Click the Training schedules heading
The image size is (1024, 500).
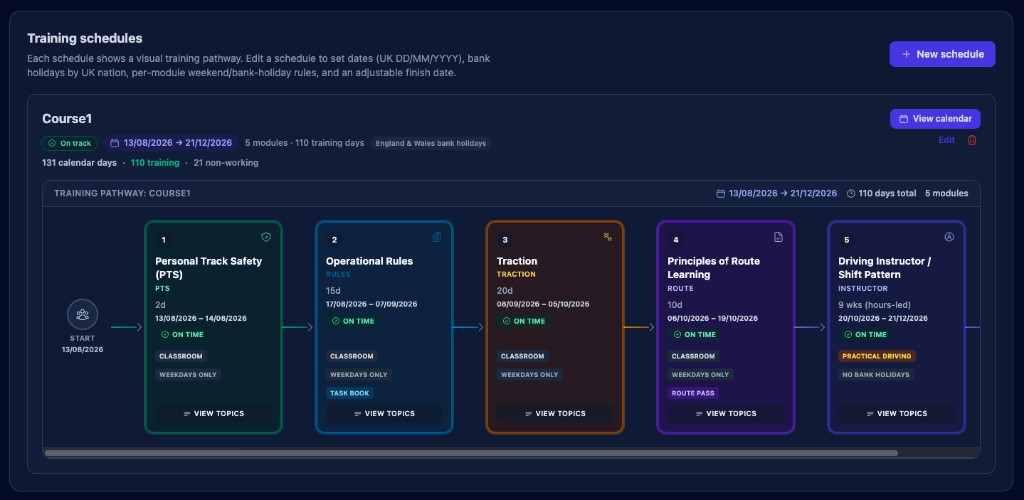click(x=85, y=39)
